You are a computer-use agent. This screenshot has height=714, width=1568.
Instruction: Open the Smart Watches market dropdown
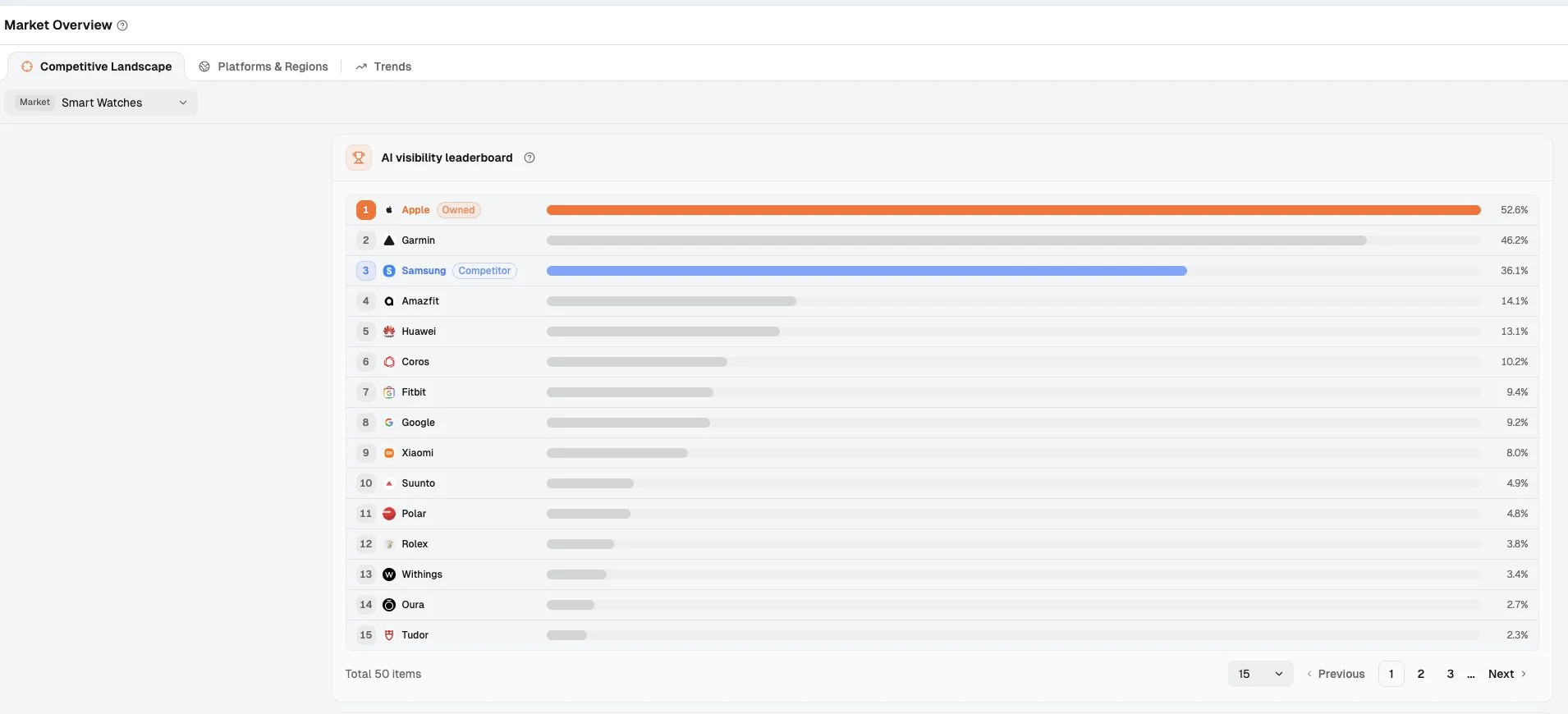[101, 103]
